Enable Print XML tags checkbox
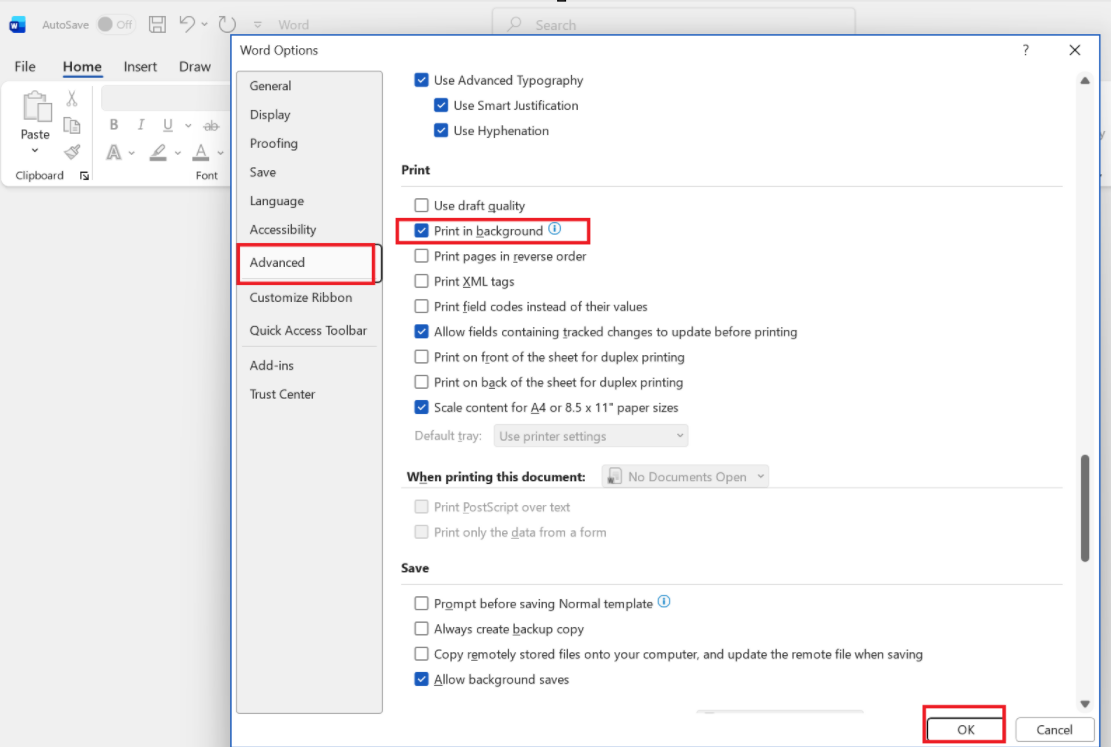The image size is (1111, 747). (x=422, y=281)
